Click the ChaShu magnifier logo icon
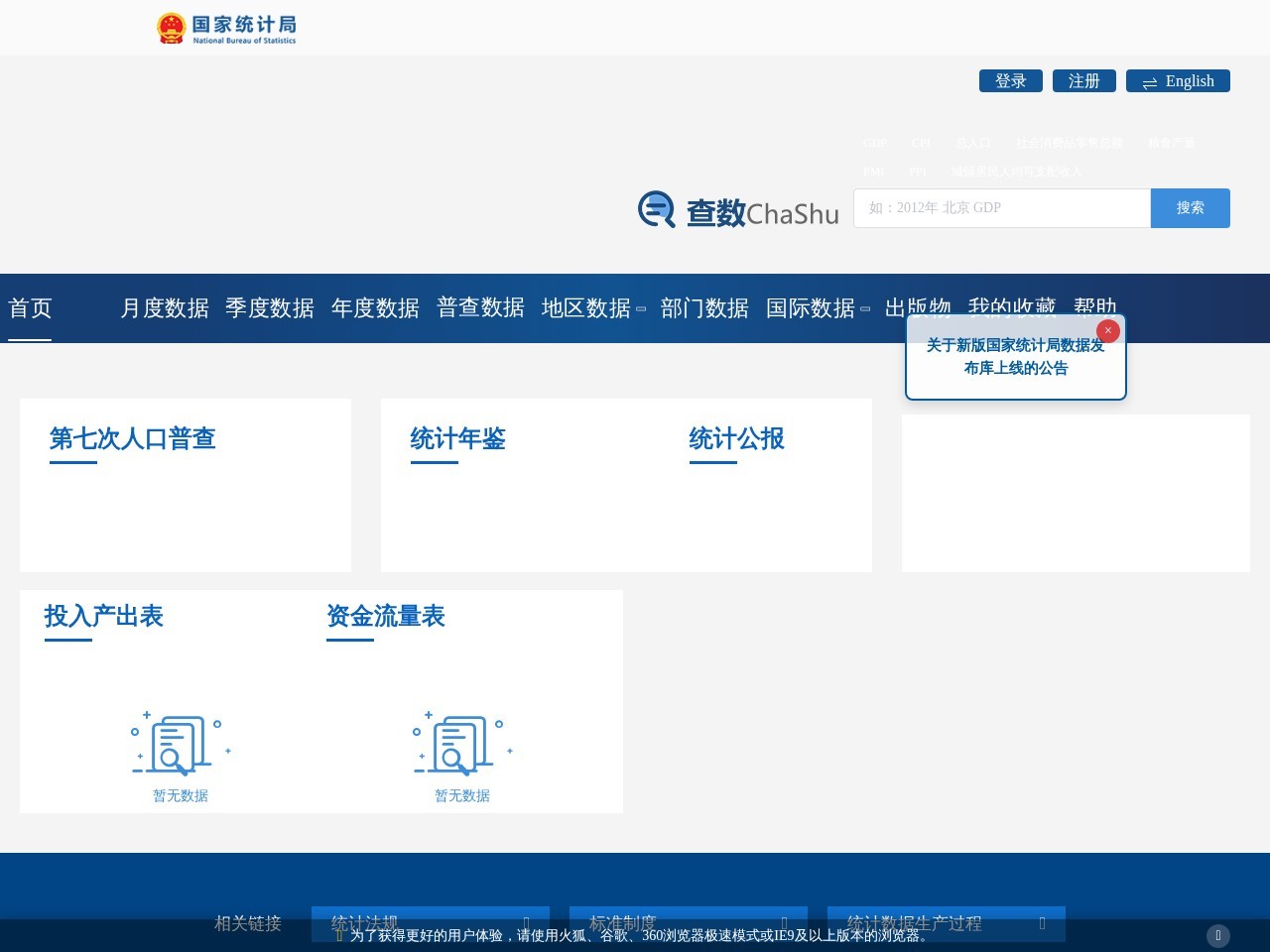The height and width of the screenshot is (952, 1270). point(657,209)
